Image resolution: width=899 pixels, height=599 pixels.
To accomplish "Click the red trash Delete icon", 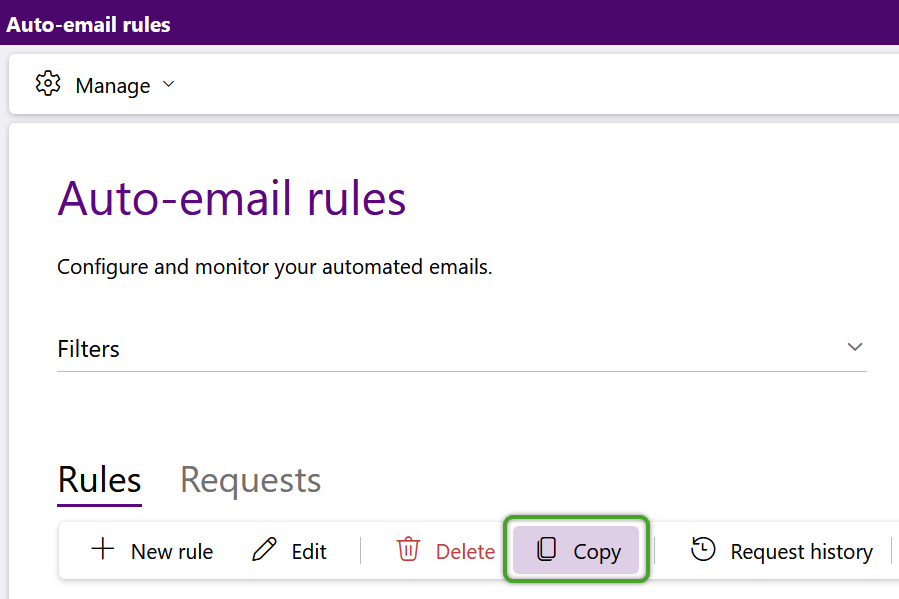I will tap(408, 549).
